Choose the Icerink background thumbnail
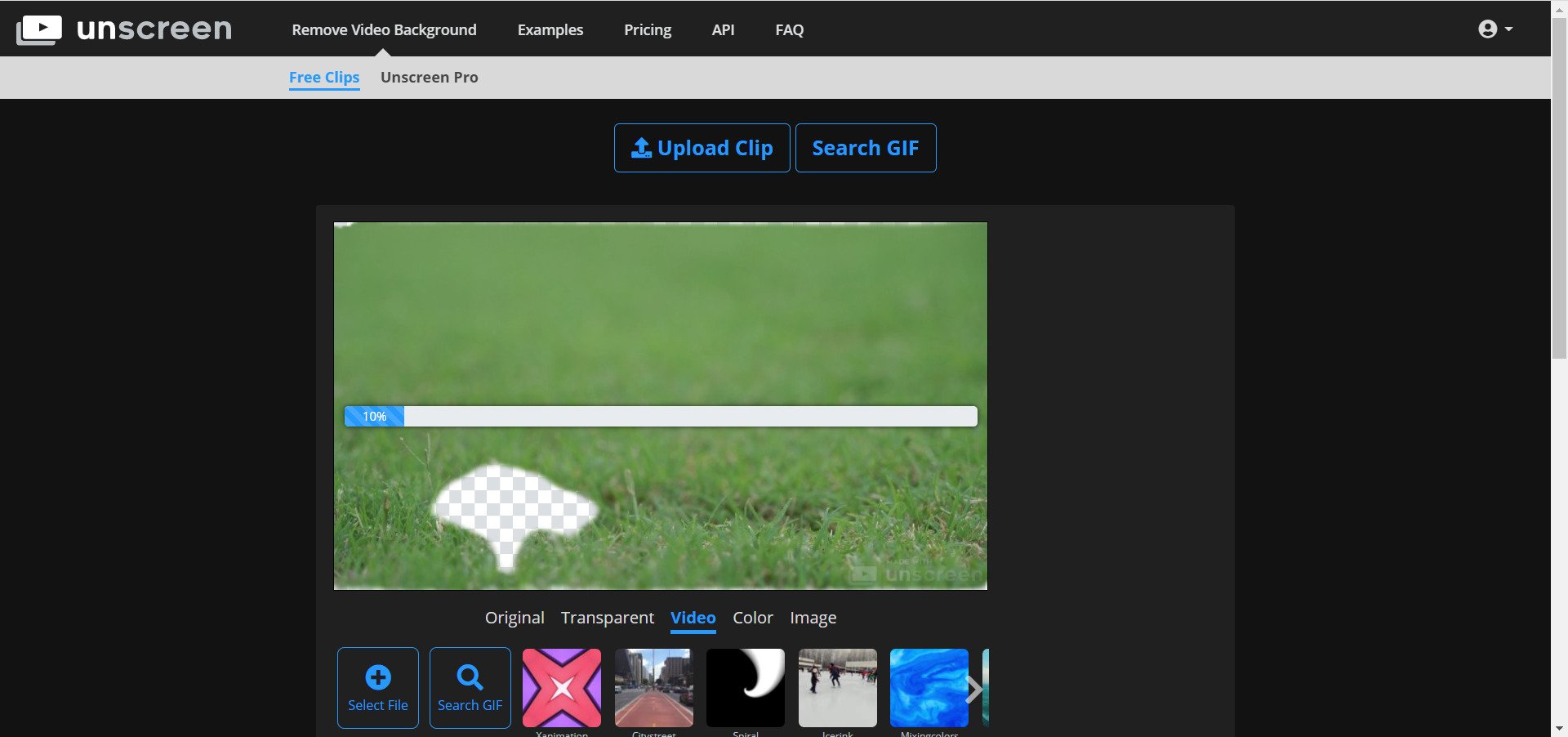The height and width of the screenshot is (737, 1568). pos(838,688)
